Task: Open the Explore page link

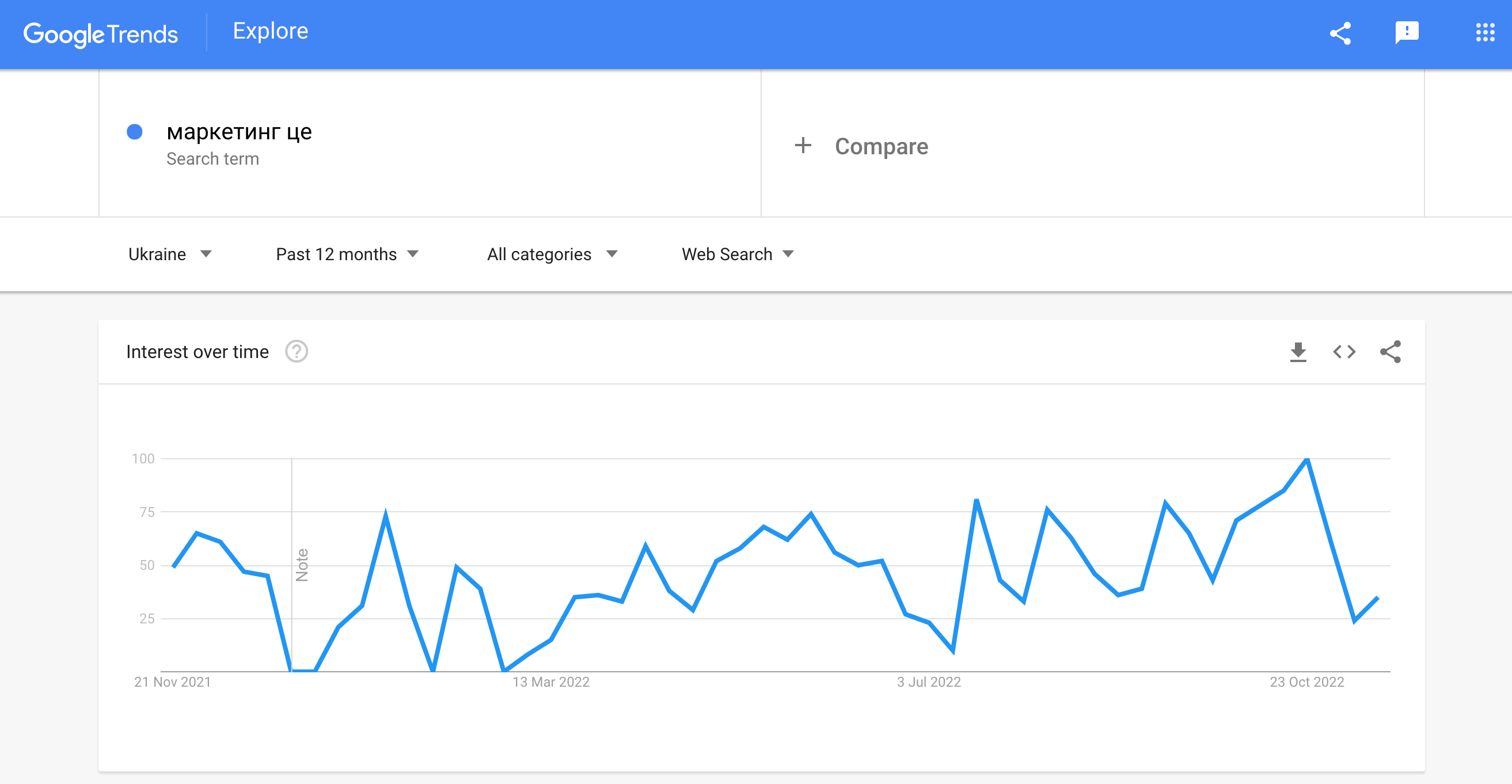Action: point(270,31)
